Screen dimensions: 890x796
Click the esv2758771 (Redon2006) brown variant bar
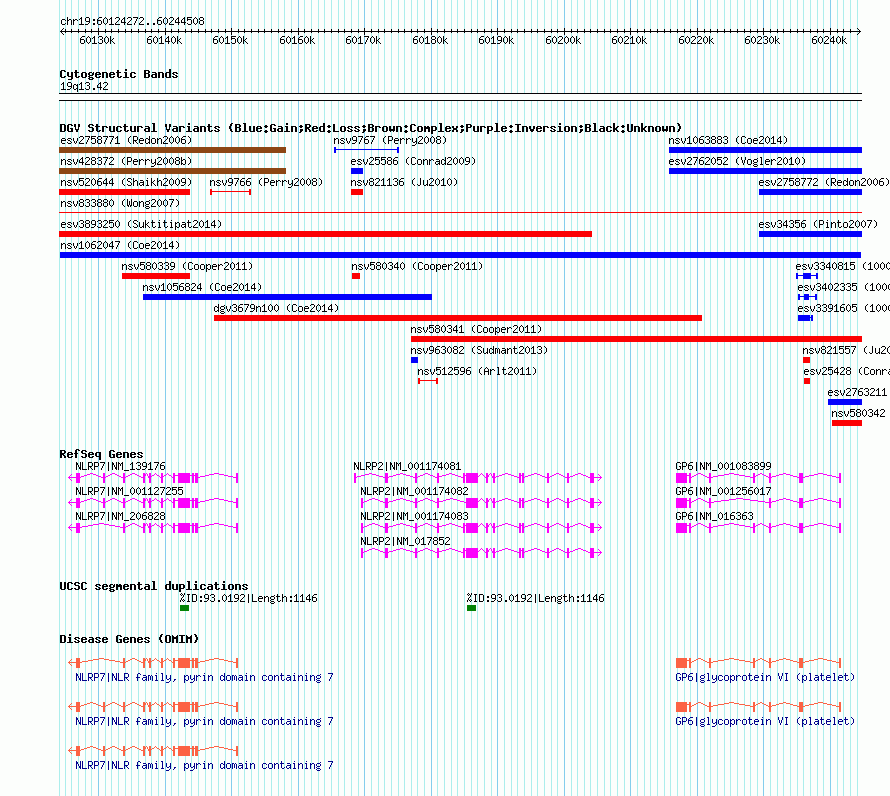pyautogui.click(x=173, y=150)
